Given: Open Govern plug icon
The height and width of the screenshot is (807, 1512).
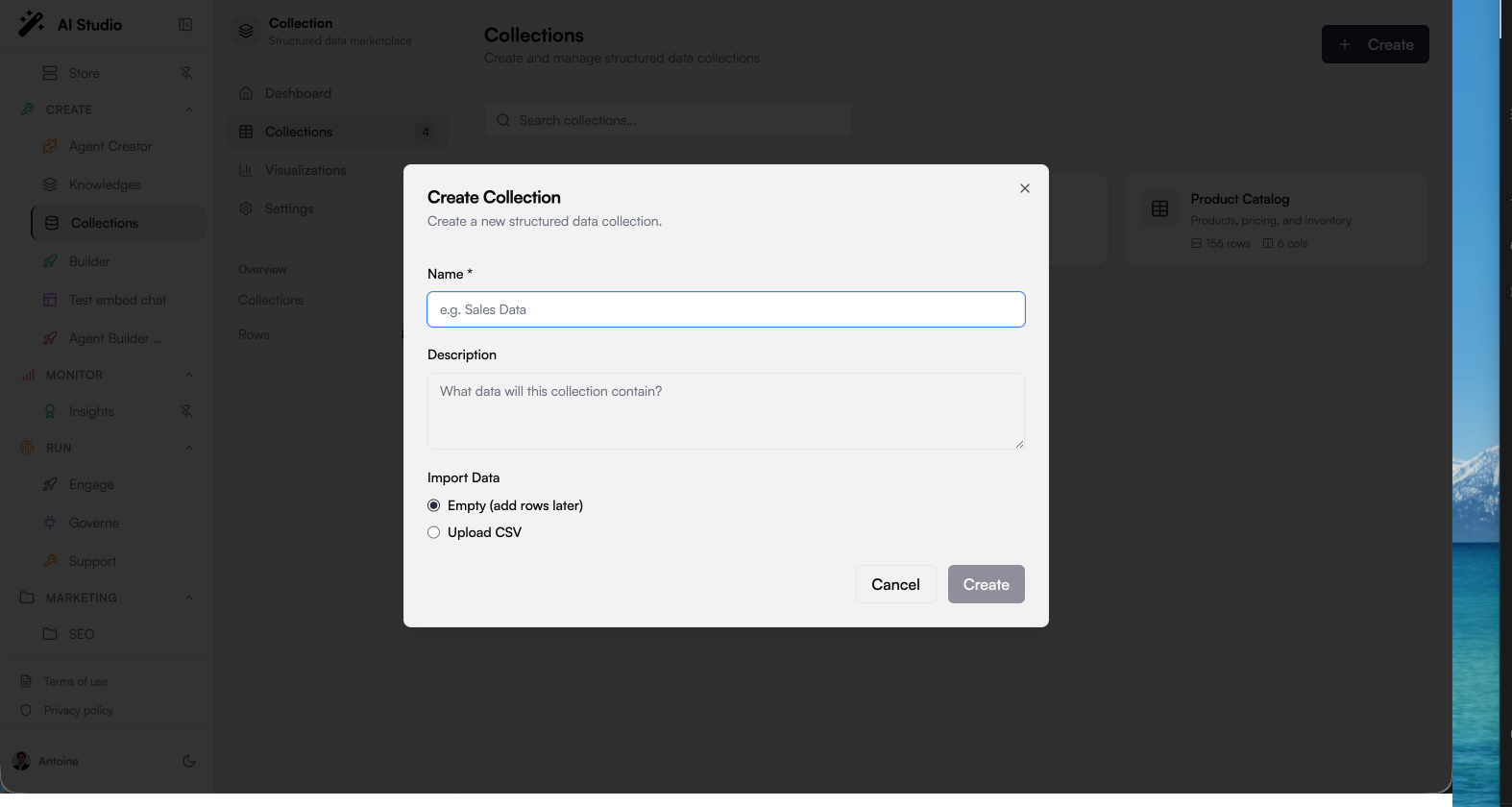Looking at the screenshot, I should [x=50, y=523].
